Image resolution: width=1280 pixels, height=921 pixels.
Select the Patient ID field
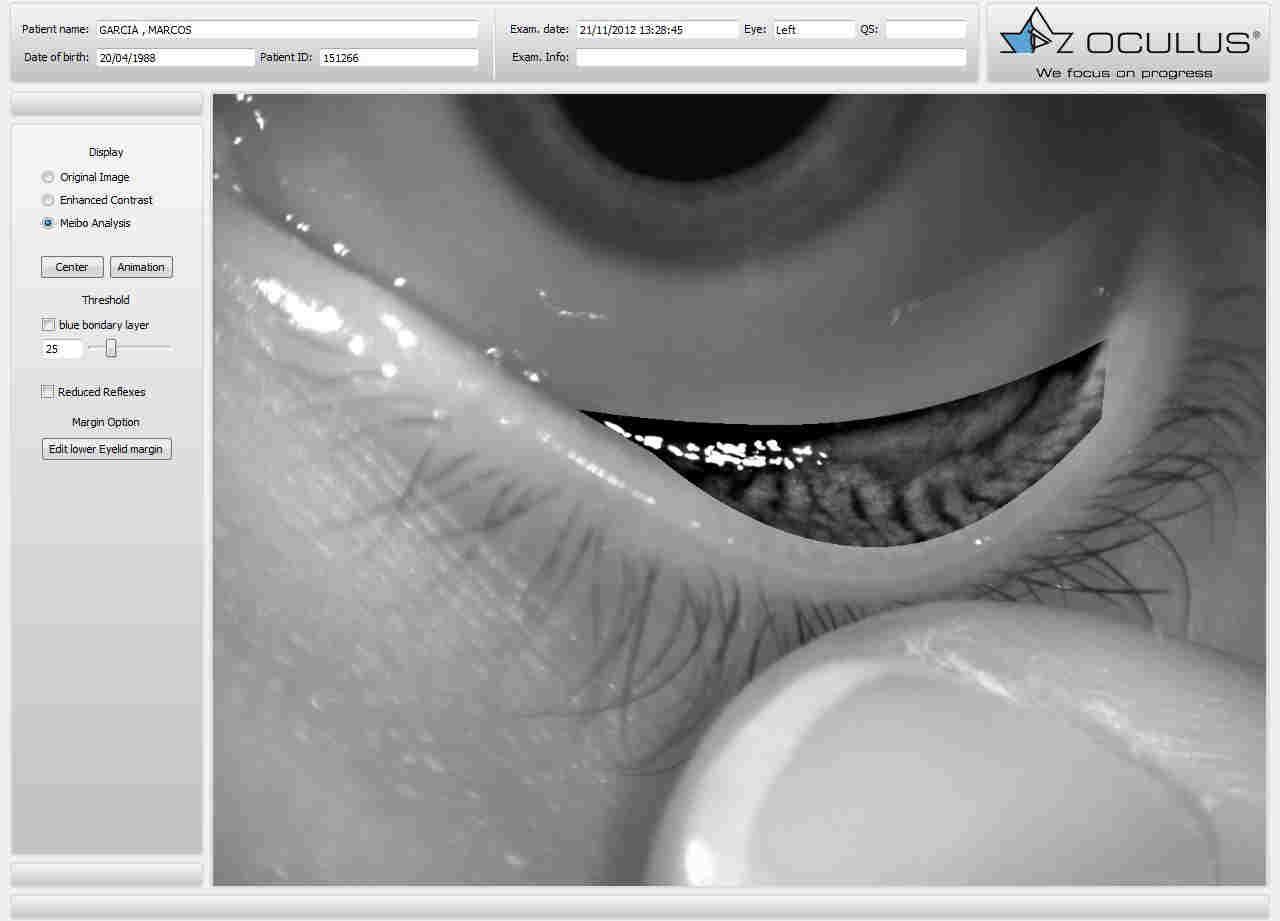point(398,58)
